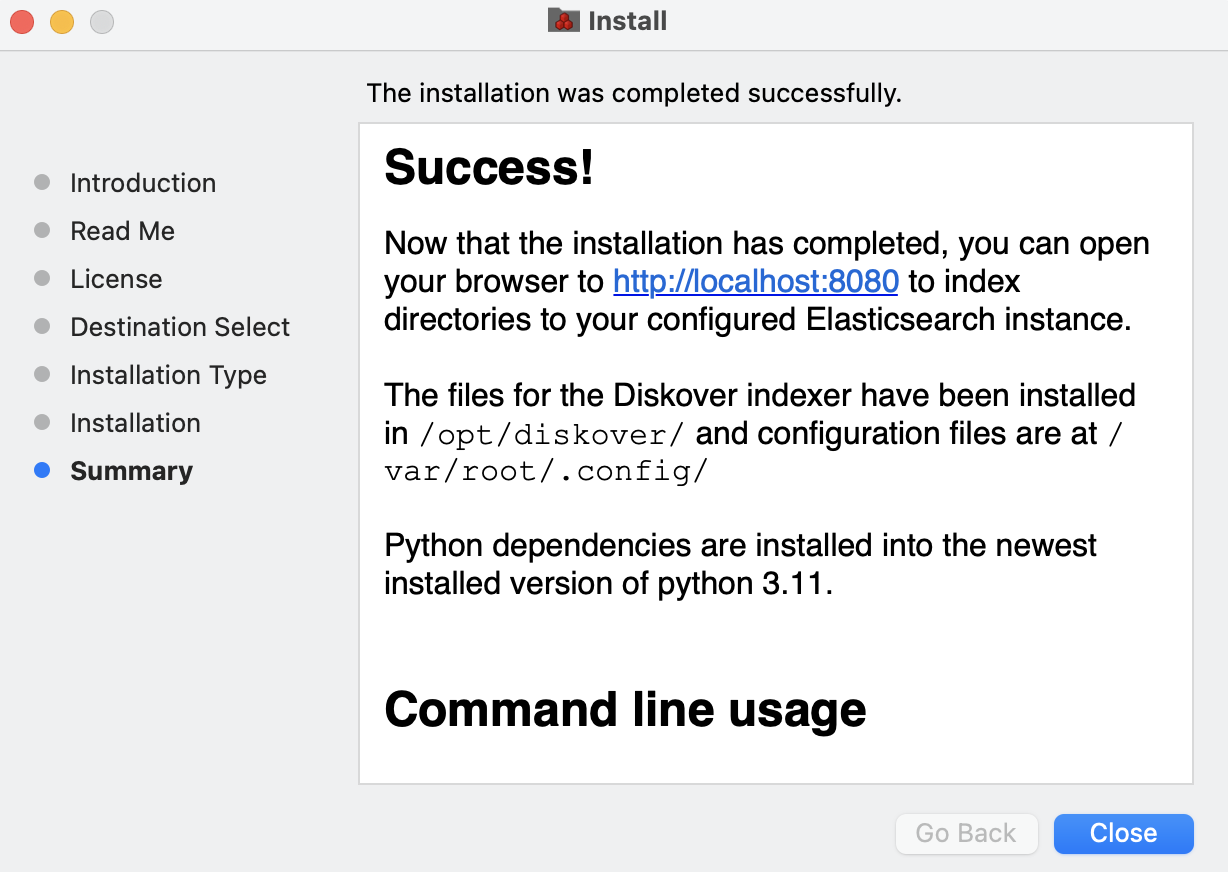Select the Introduction step label
Screen dimensions: 1228x872
143,183
